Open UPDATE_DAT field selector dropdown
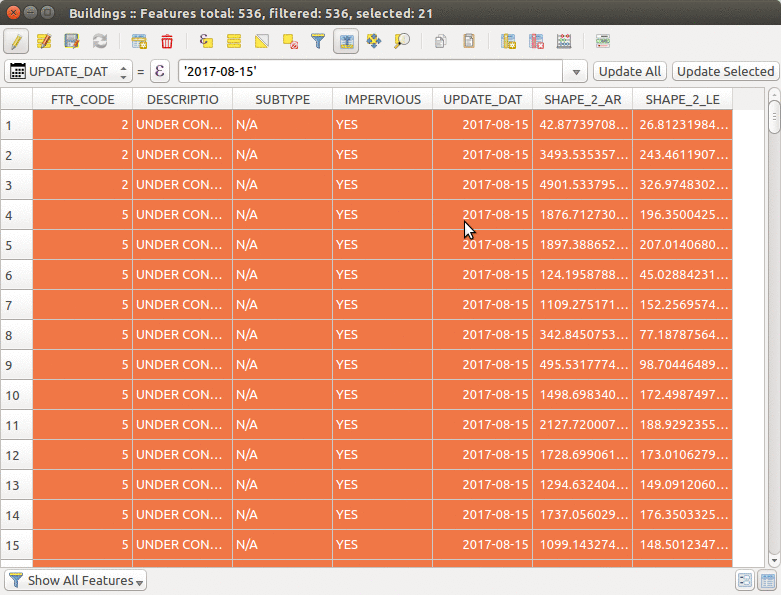Image resolution: width=781 pixels, height=595 pixels. point(68,72)
